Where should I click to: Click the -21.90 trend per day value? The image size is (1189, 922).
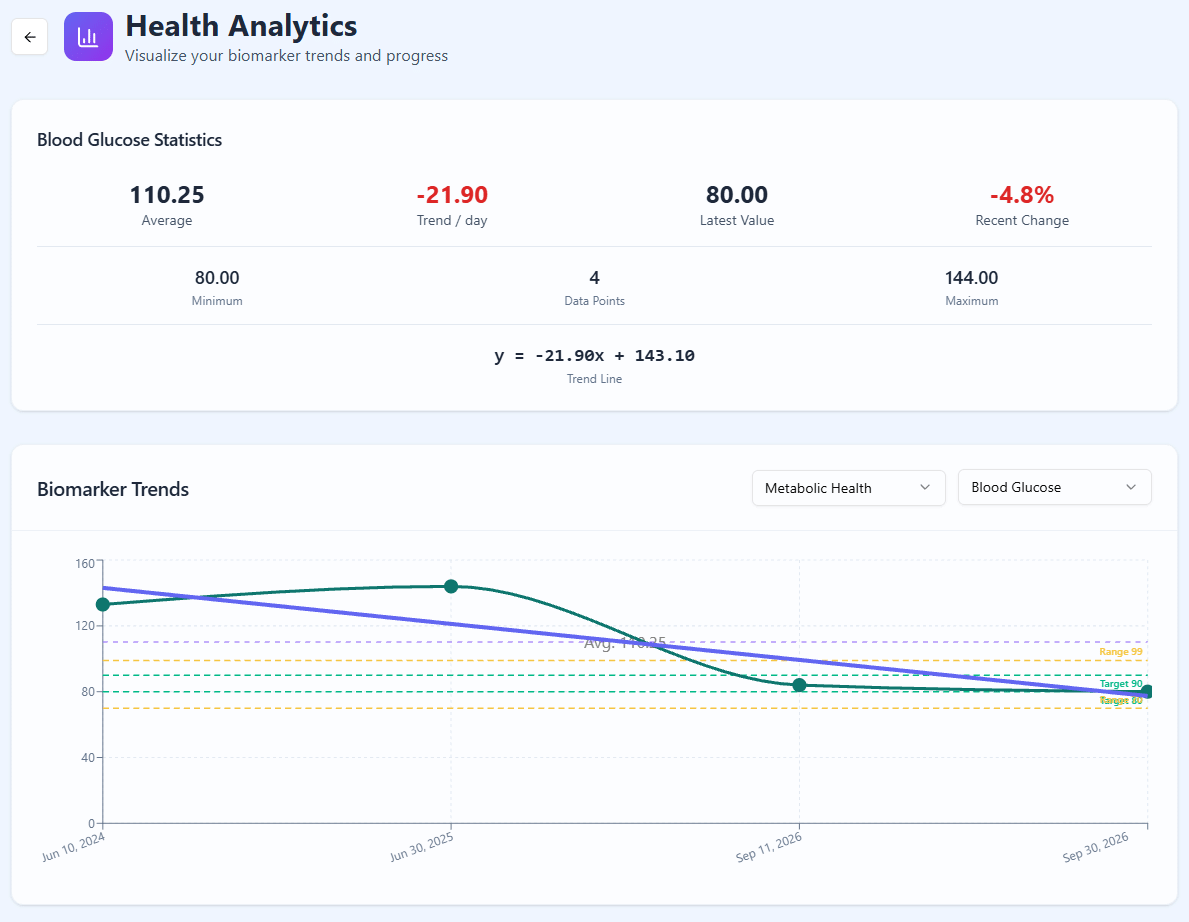pos(452,195)
